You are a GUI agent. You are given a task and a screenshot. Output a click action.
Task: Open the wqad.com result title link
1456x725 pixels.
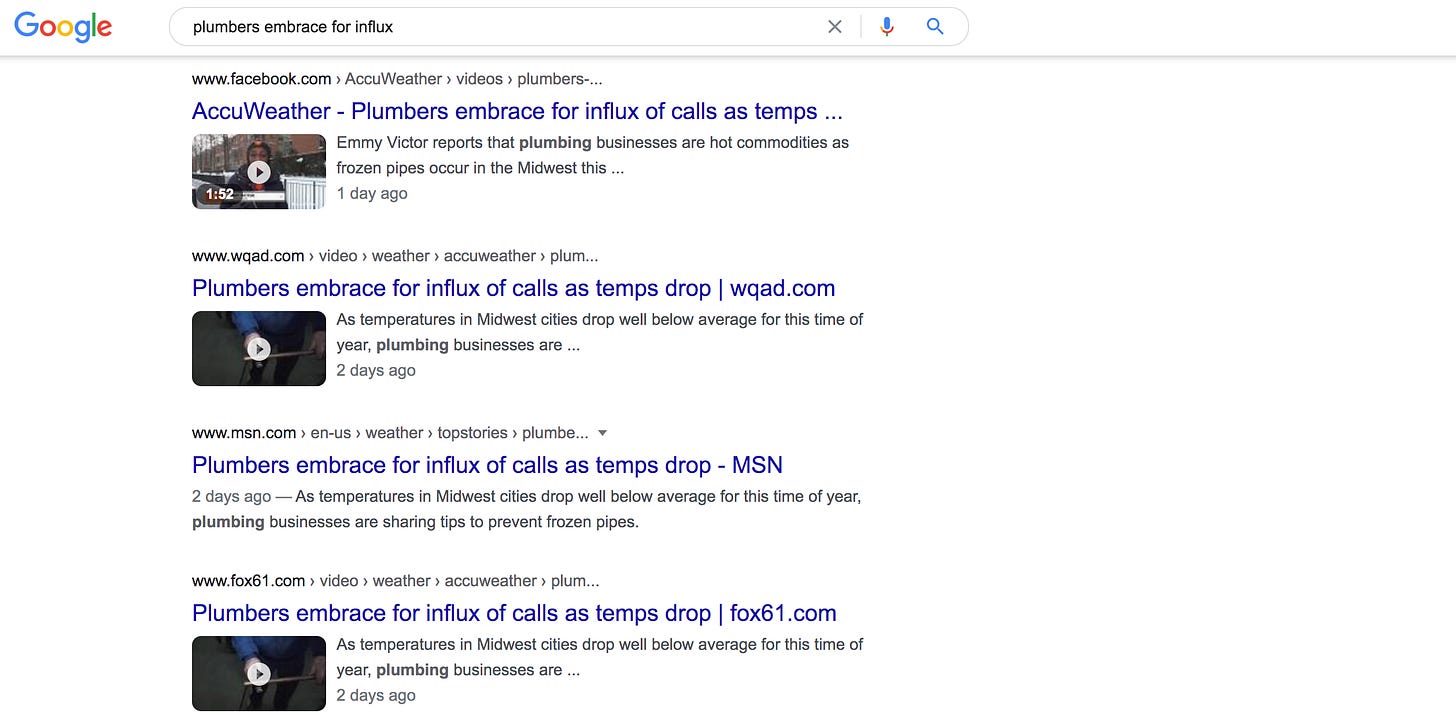click(x=513, y=288)
